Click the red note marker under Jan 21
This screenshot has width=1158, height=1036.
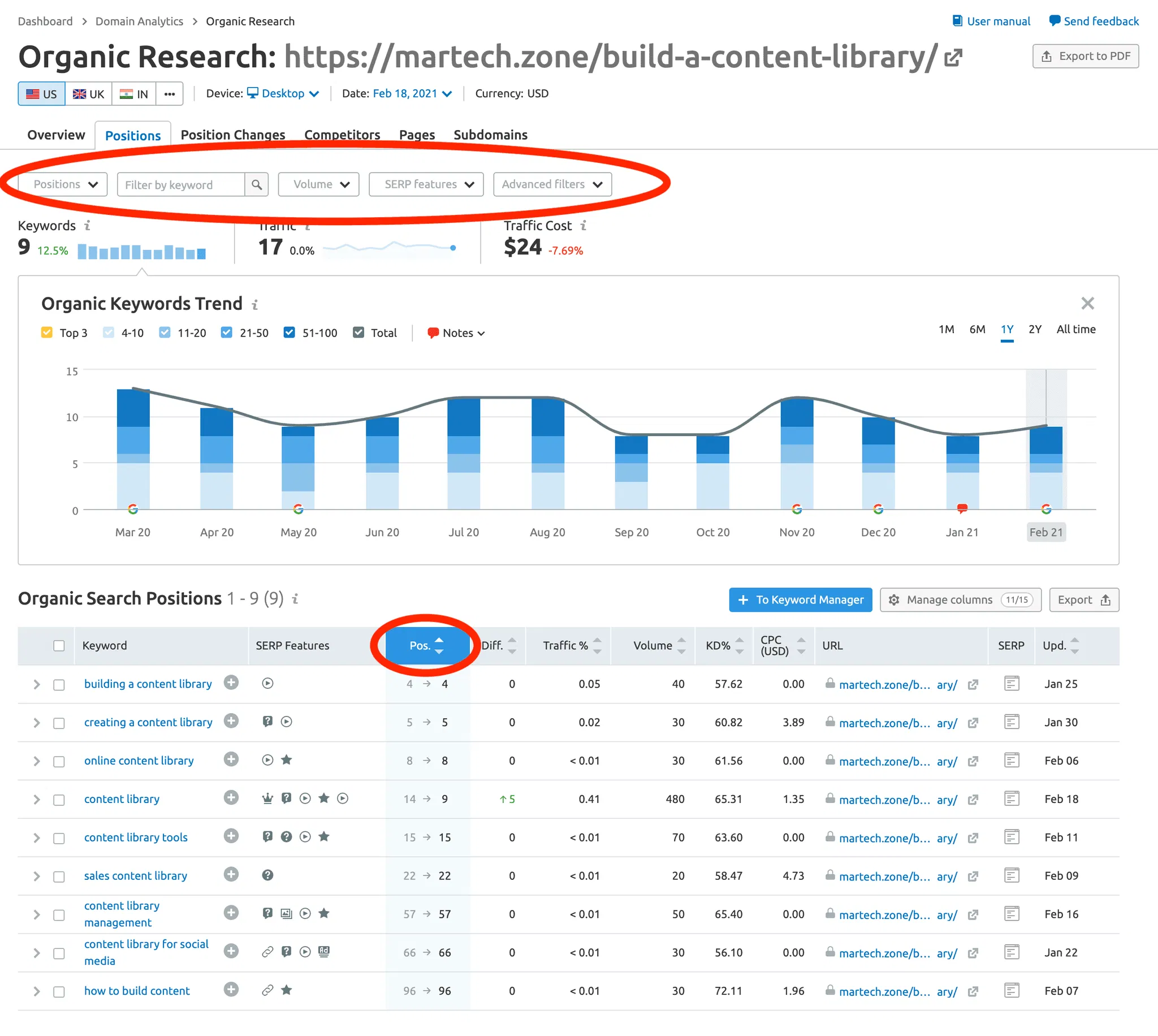click(961, 508)
